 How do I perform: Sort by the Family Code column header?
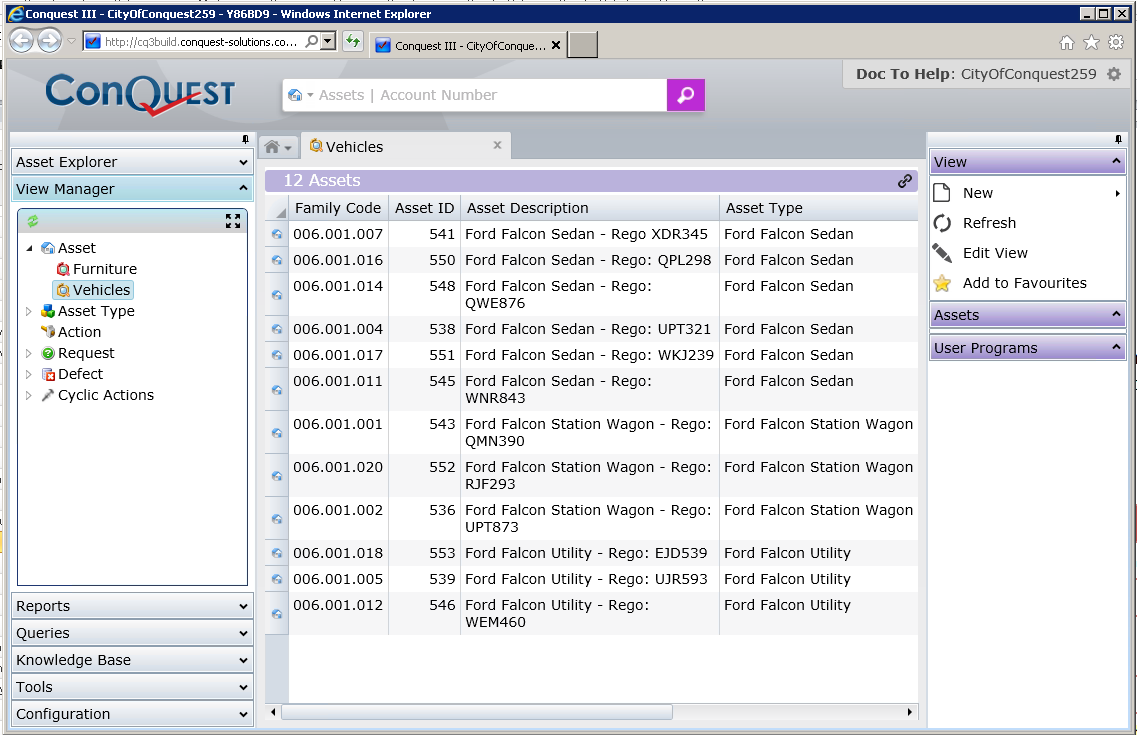pos(338,208)
